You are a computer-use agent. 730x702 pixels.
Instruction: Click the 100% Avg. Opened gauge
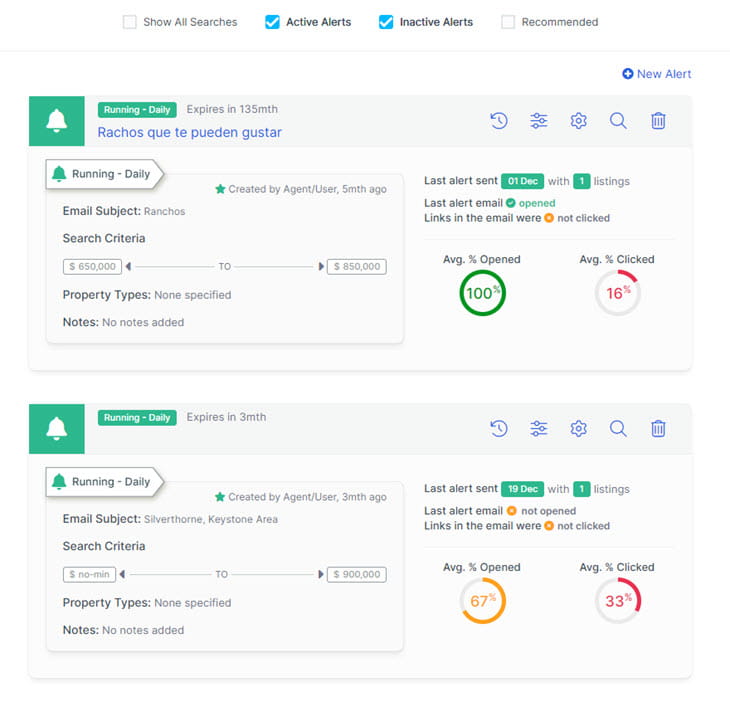[x=483, y=294]
